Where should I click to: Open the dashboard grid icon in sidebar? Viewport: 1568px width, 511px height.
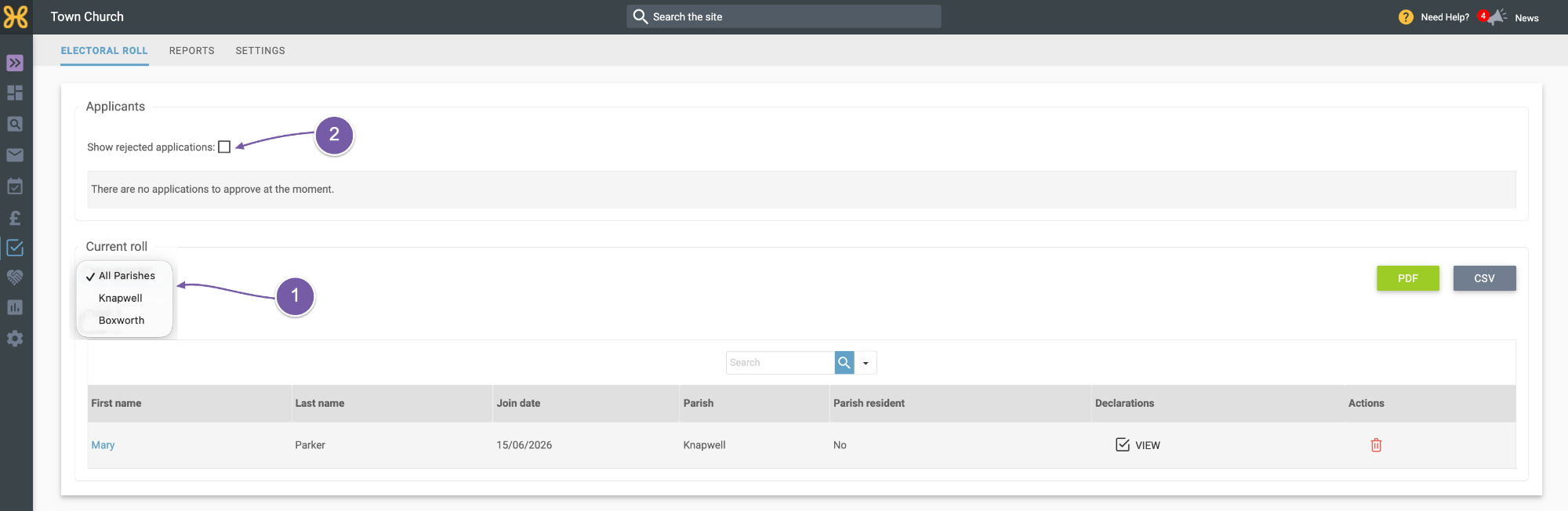(15, 92)
